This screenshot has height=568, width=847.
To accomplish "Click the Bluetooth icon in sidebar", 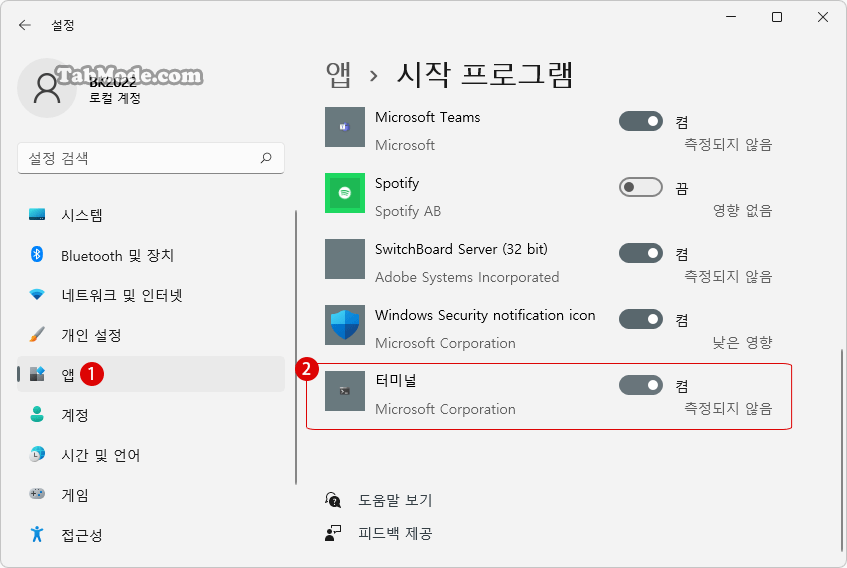I will click(x=37, y=254).
